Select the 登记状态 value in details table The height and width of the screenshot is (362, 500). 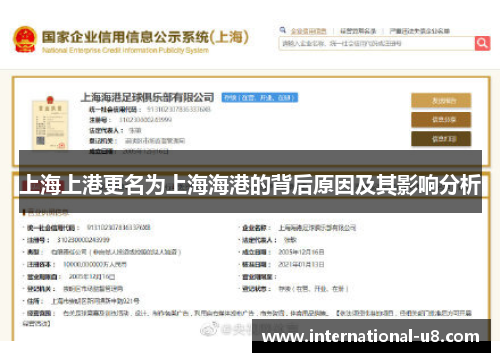coord(313,289)
